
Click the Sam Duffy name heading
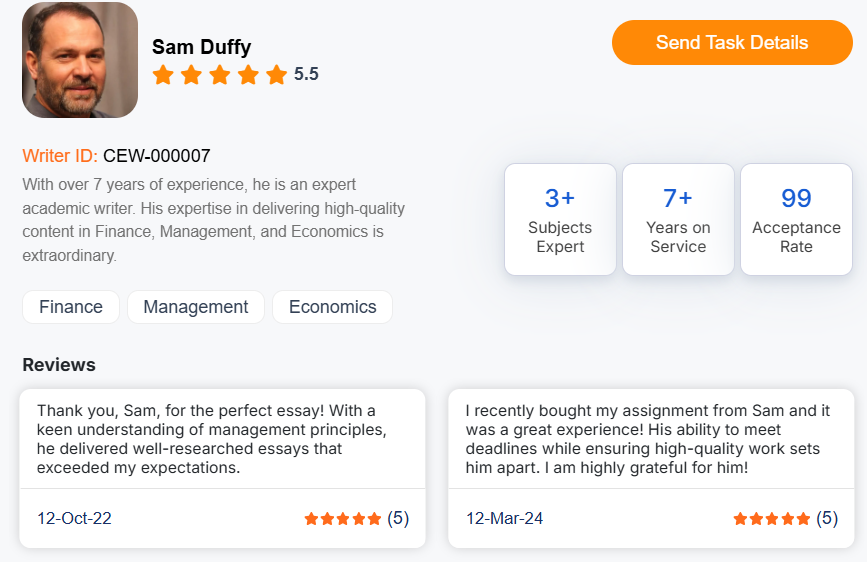201,47
